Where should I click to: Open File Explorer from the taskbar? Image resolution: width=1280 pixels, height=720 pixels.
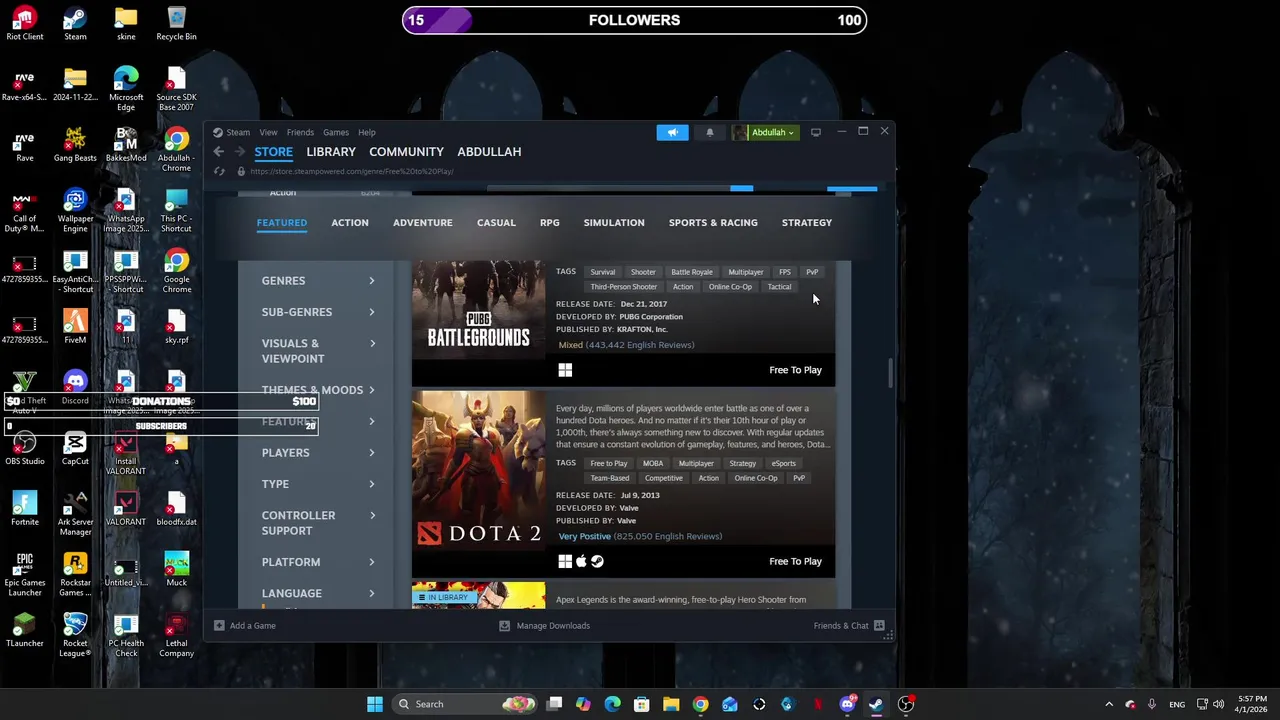click(x=671, y=704)
